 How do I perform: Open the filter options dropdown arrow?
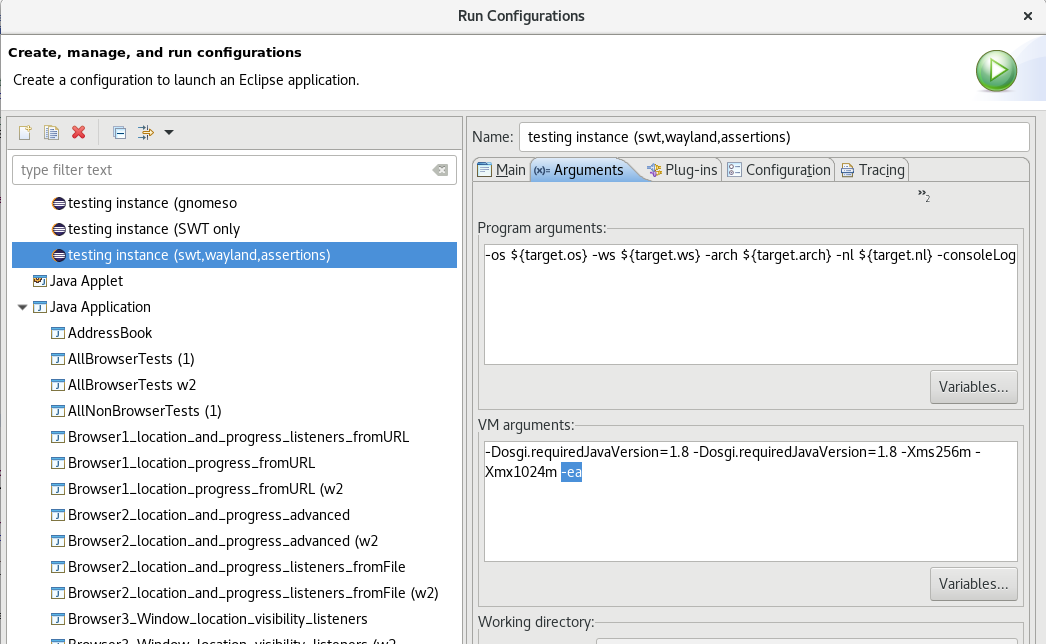(x=168, y=133)
